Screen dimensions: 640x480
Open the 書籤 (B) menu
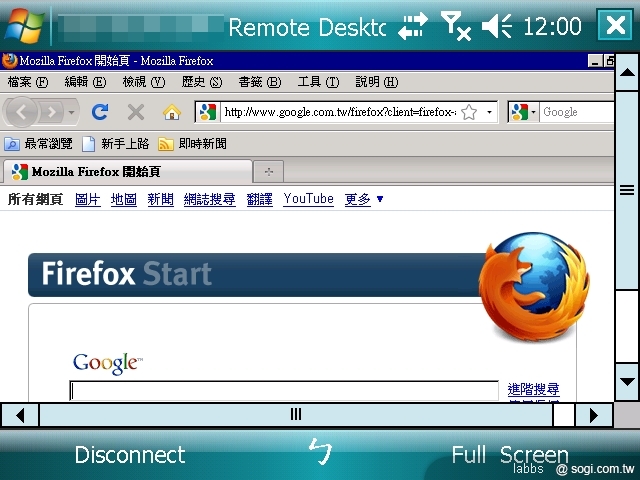click(x=259, y=82)
